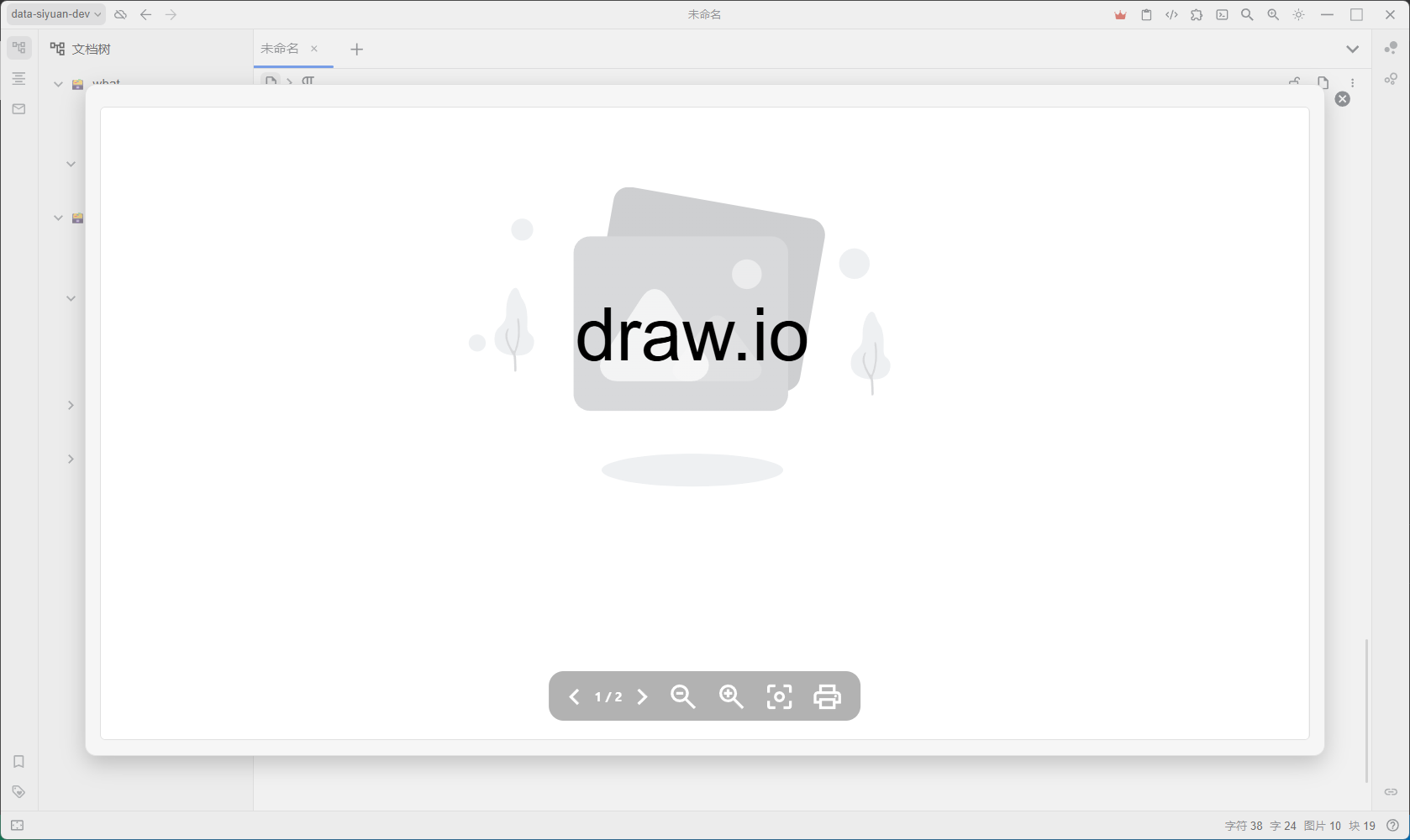1410x840 pixels.
Task: Click the terminal console icon
Action: [x=1222, y=15]
